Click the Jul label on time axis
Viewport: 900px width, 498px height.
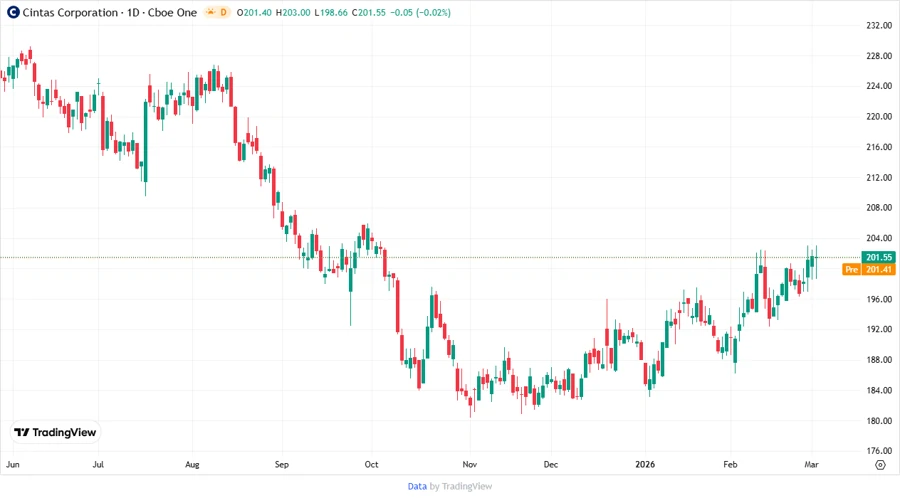click(x=98, y=464)
